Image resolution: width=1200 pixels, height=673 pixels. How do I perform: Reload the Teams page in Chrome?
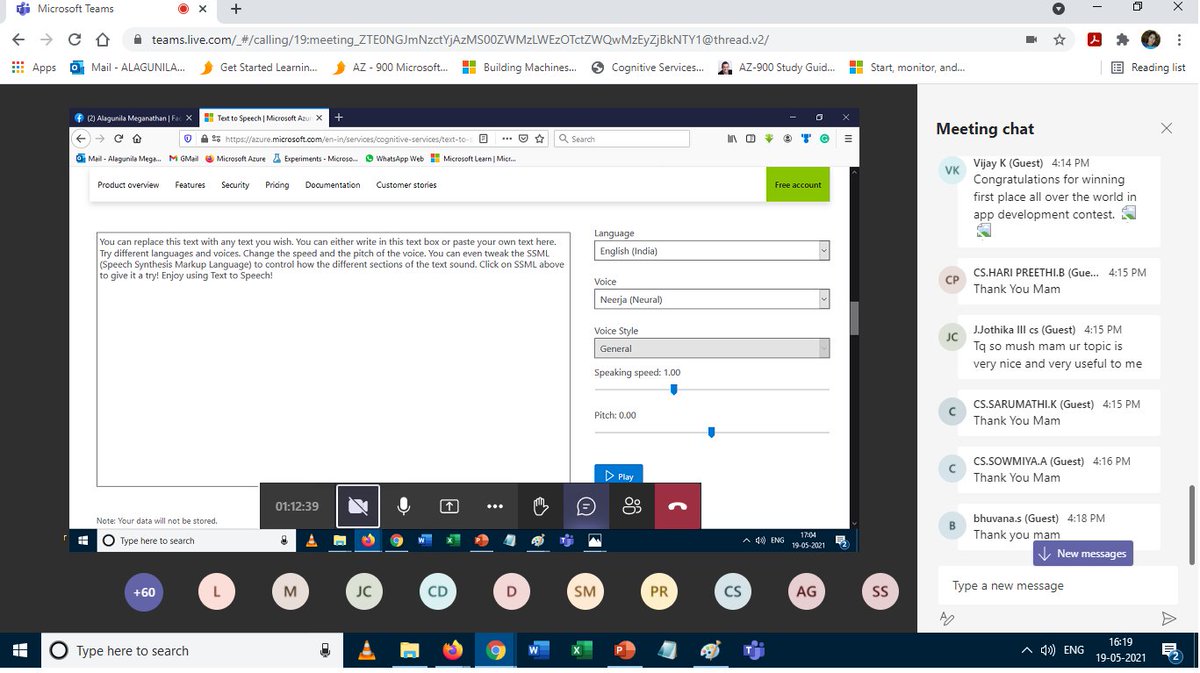[x=74, y=40]
